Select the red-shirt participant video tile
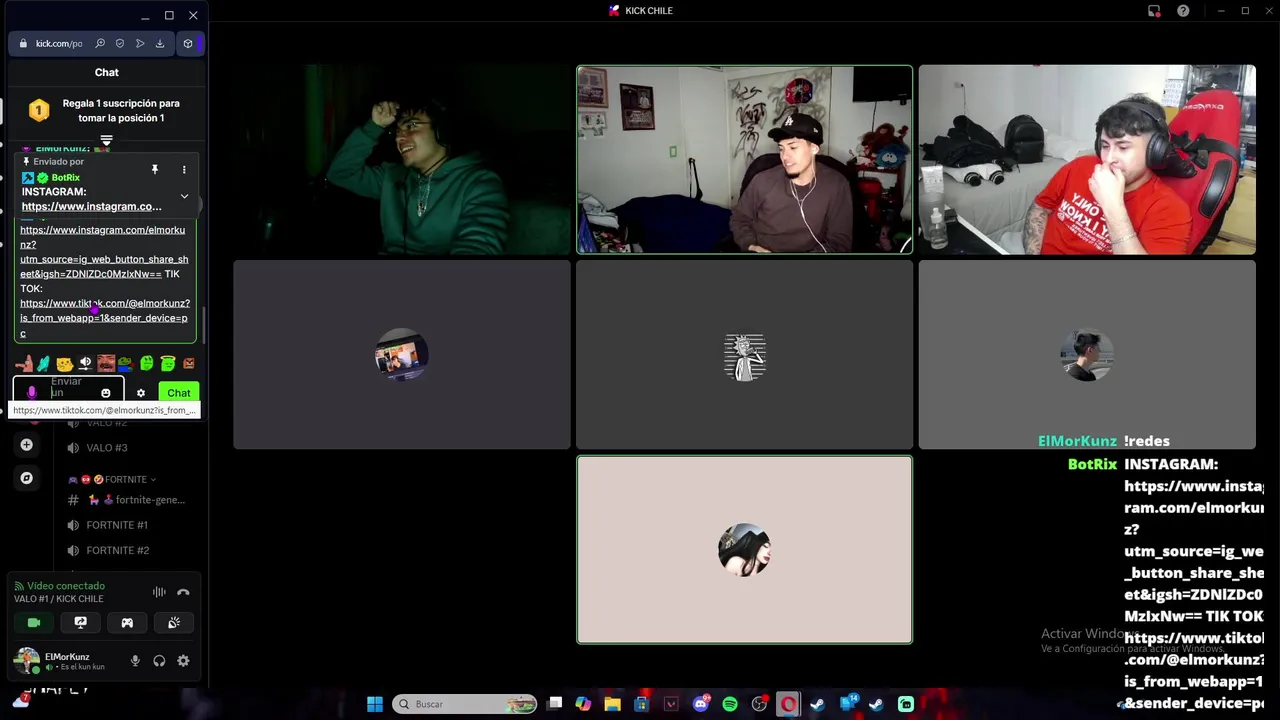This screenshot has height=720, width=1280. tap(1087, 160)
